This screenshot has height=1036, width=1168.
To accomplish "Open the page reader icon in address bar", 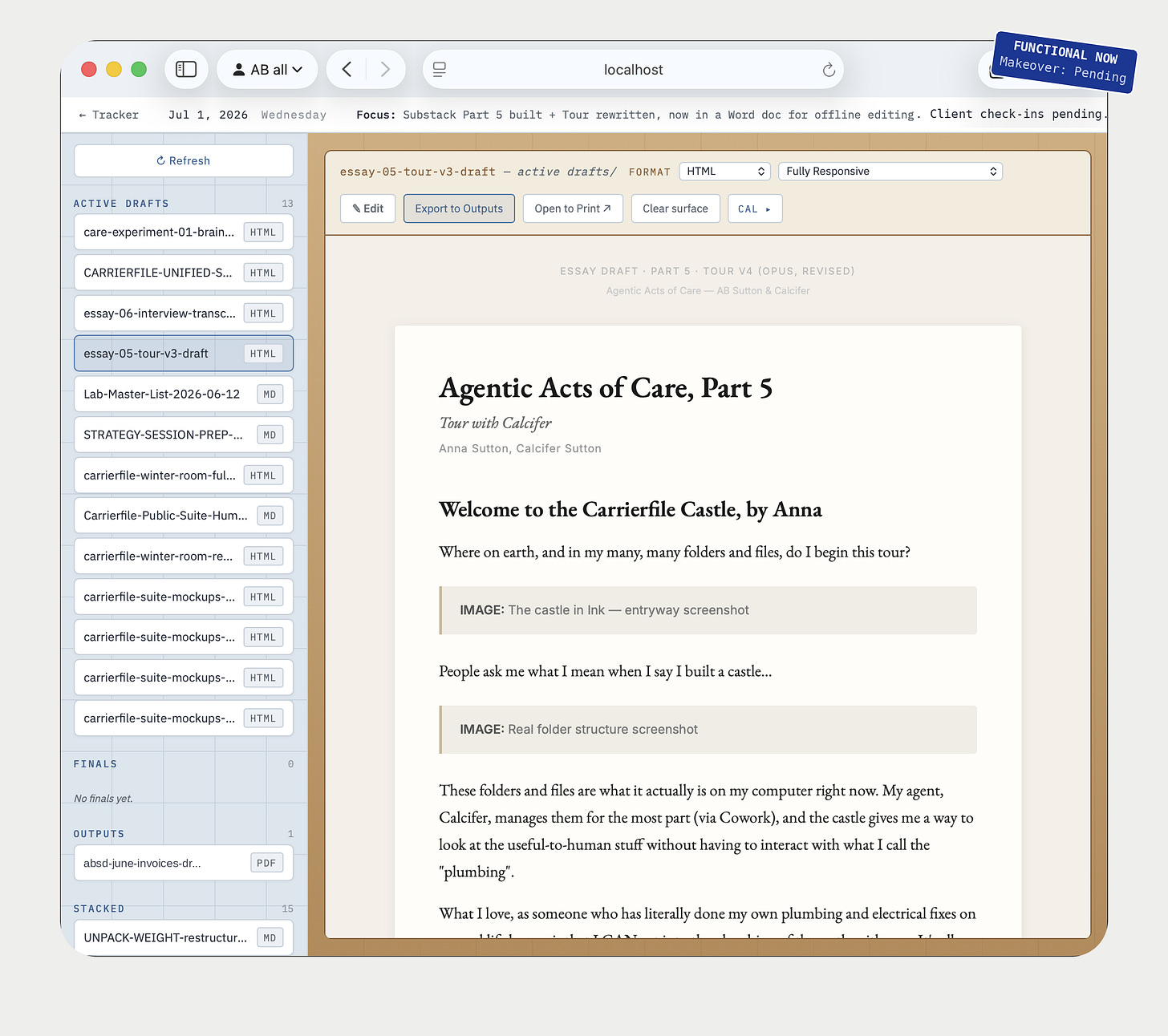I will pyautogui.click(x=440, y=70).
